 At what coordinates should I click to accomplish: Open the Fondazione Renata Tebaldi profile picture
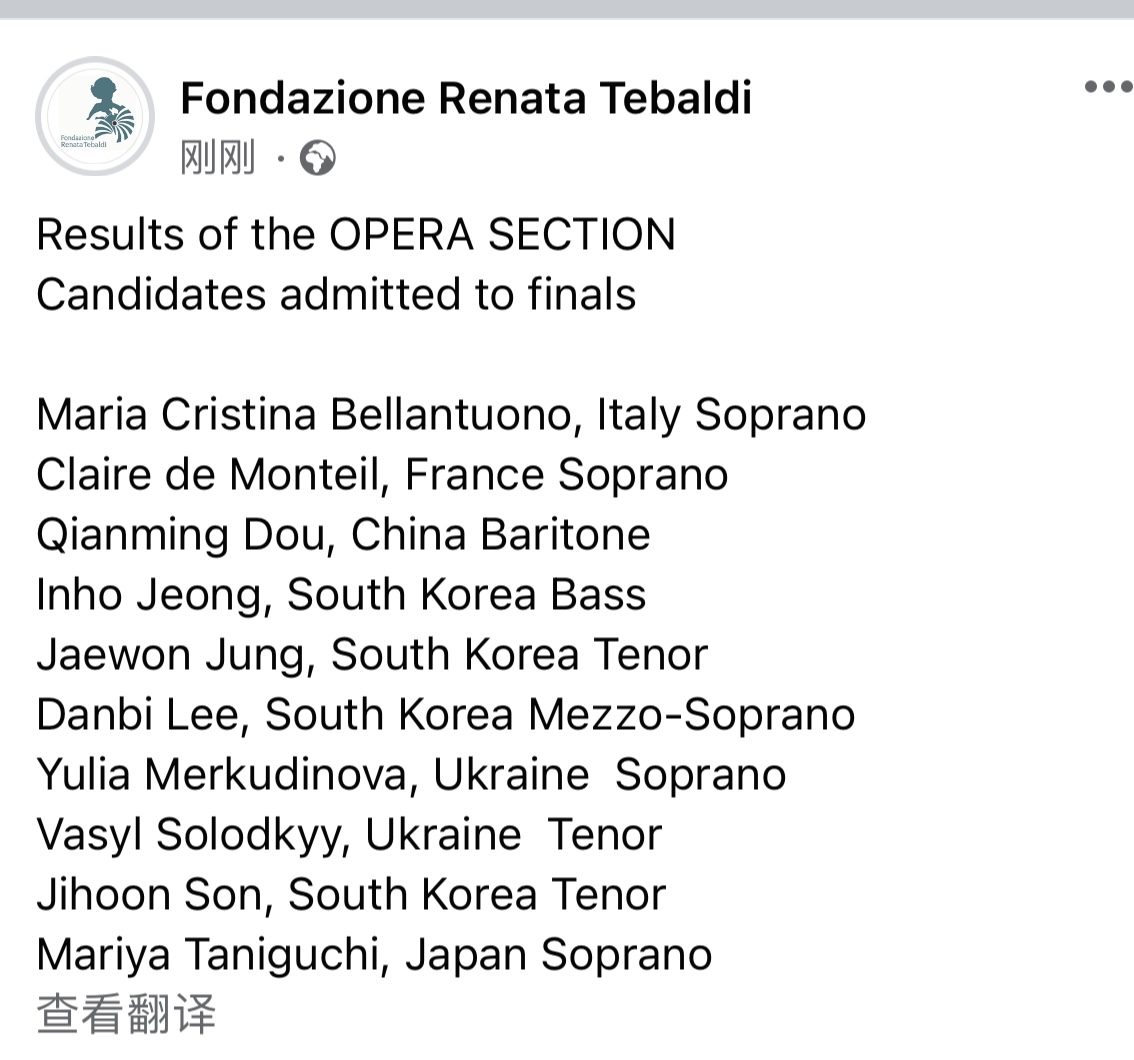pos(95,116)
